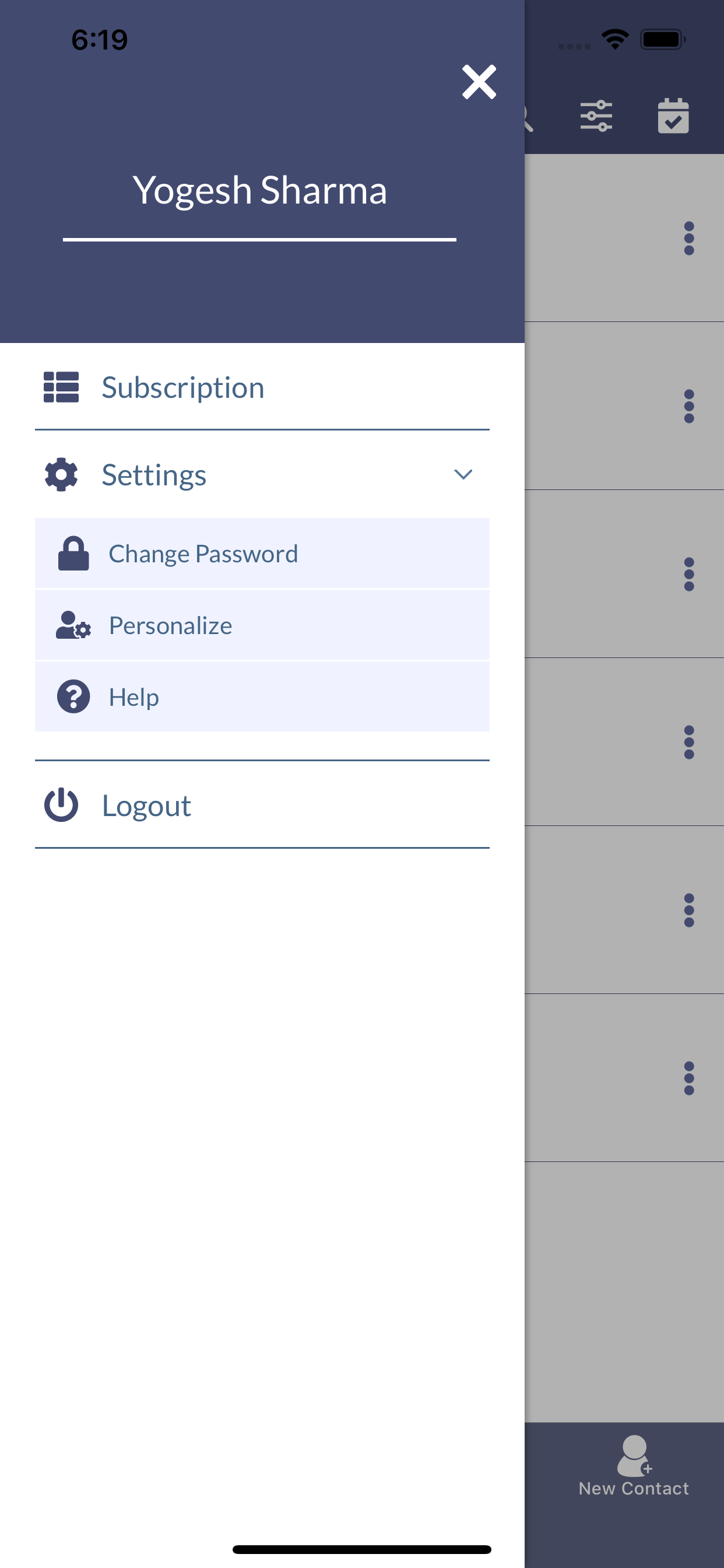
Task: Click the Help question mark icon
Action: point(72,696)
